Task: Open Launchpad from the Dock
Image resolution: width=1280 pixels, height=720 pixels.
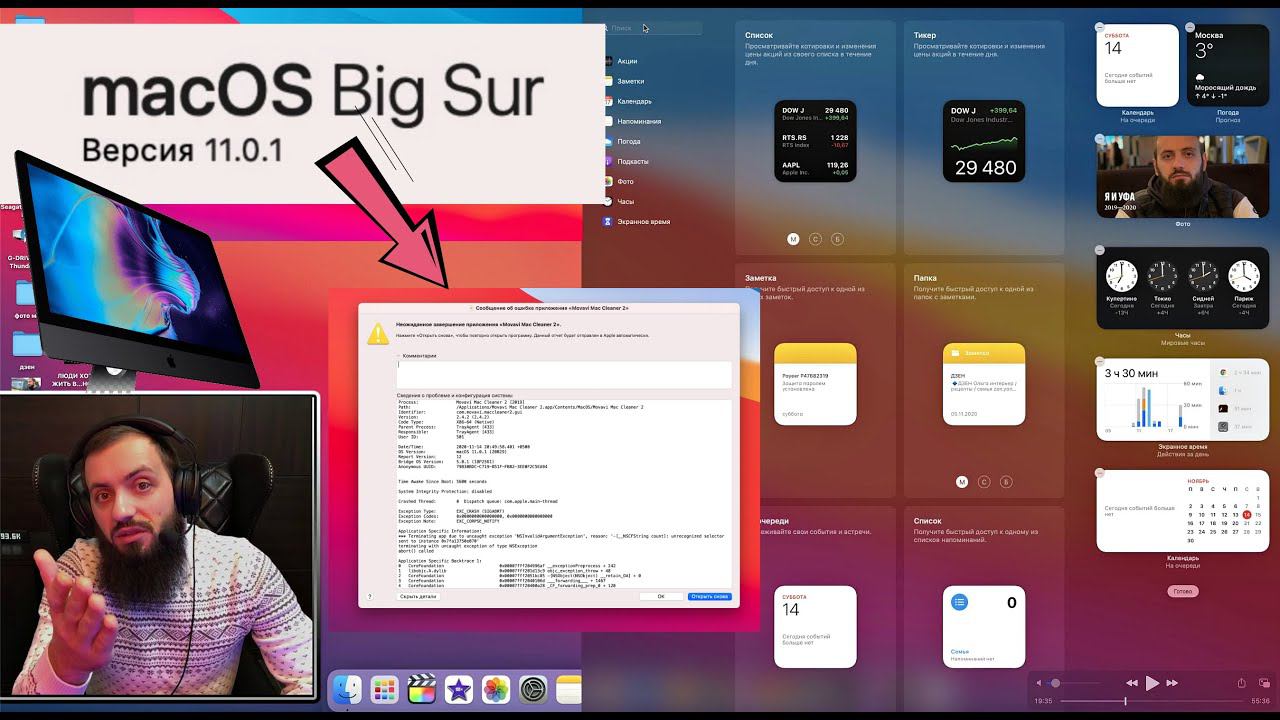Action: click(x=384, y=689)
